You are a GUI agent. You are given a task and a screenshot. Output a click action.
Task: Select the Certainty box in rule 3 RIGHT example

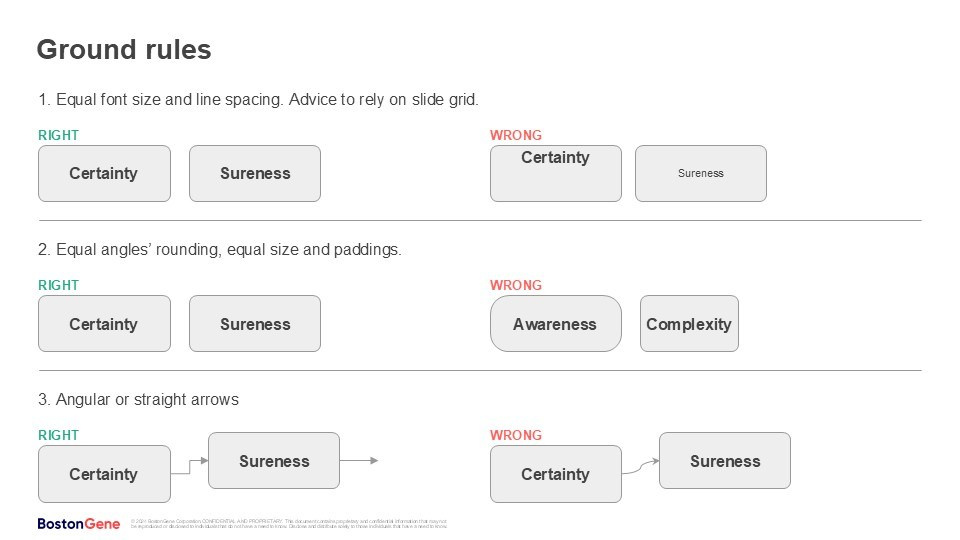click(104, 474)
